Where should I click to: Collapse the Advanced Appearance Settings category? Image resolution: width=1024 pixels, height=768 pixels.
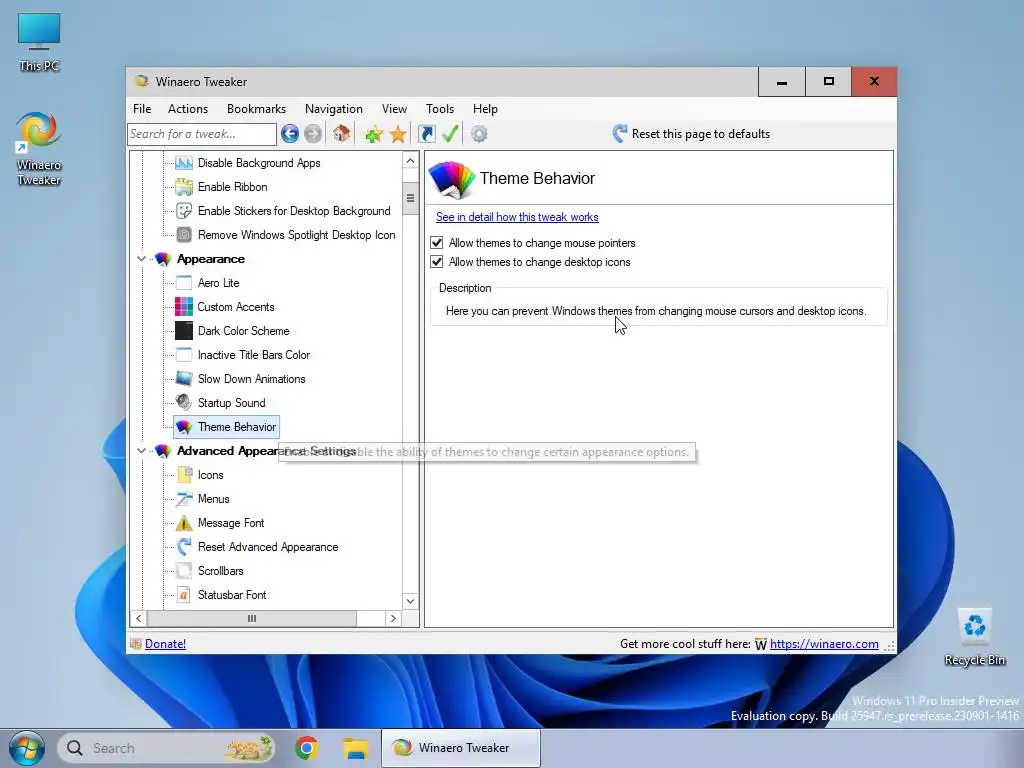(141, 451)
